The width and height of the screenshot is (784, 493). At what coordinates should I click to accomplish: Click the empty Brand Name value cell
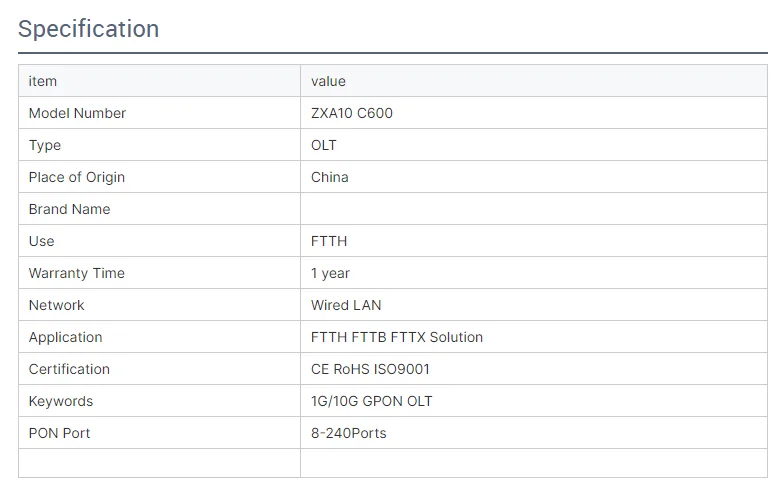[534, 209]
